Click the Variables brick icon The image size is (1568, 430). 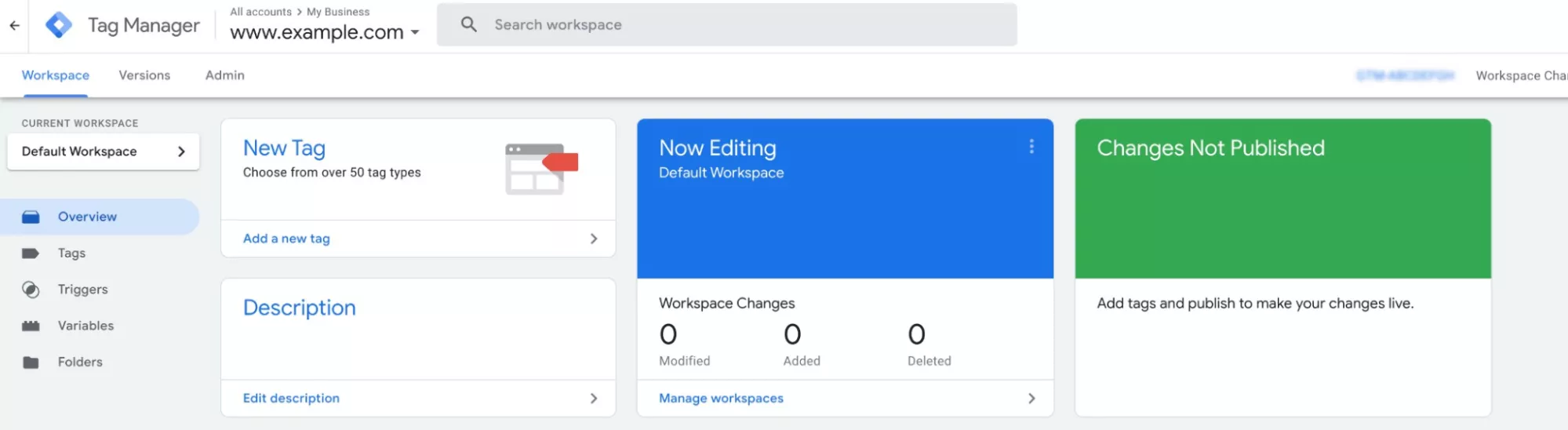coord(31,326)
